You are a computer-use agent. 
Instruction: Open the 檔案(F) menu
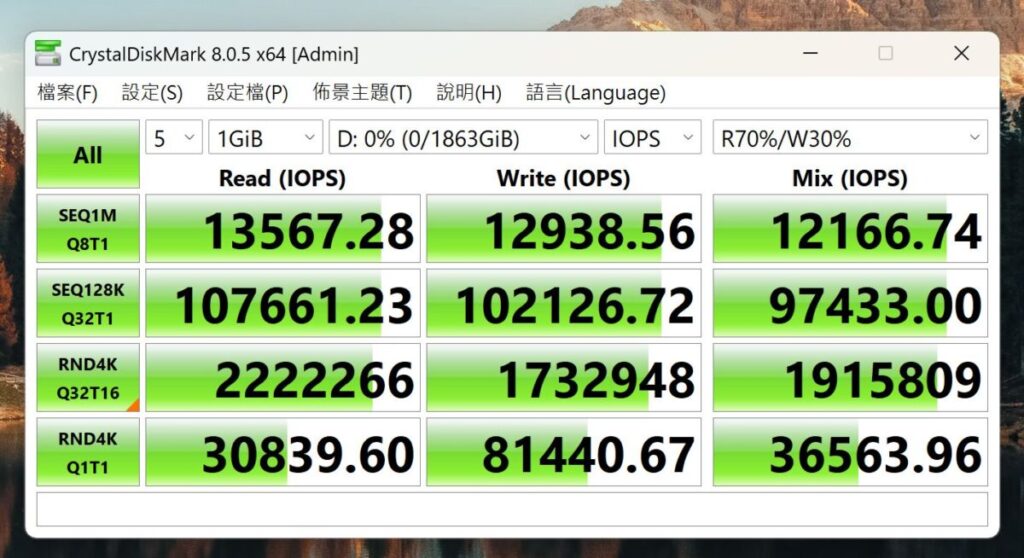click(x=68, y=93)
